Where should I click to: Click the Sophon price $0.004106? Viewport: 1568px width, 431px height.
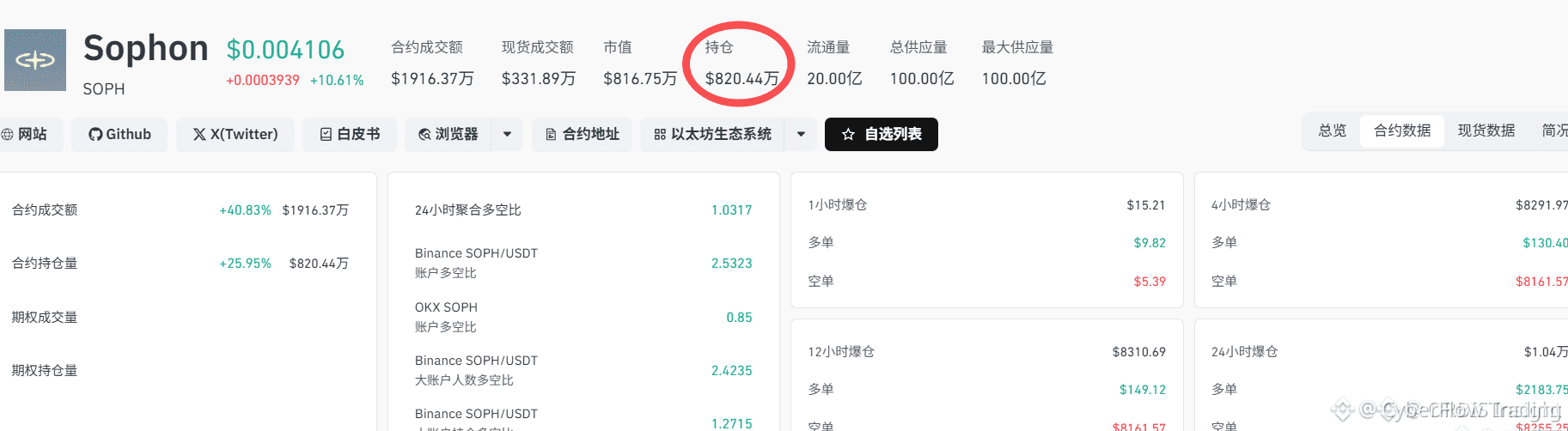[x=285, y=50]
